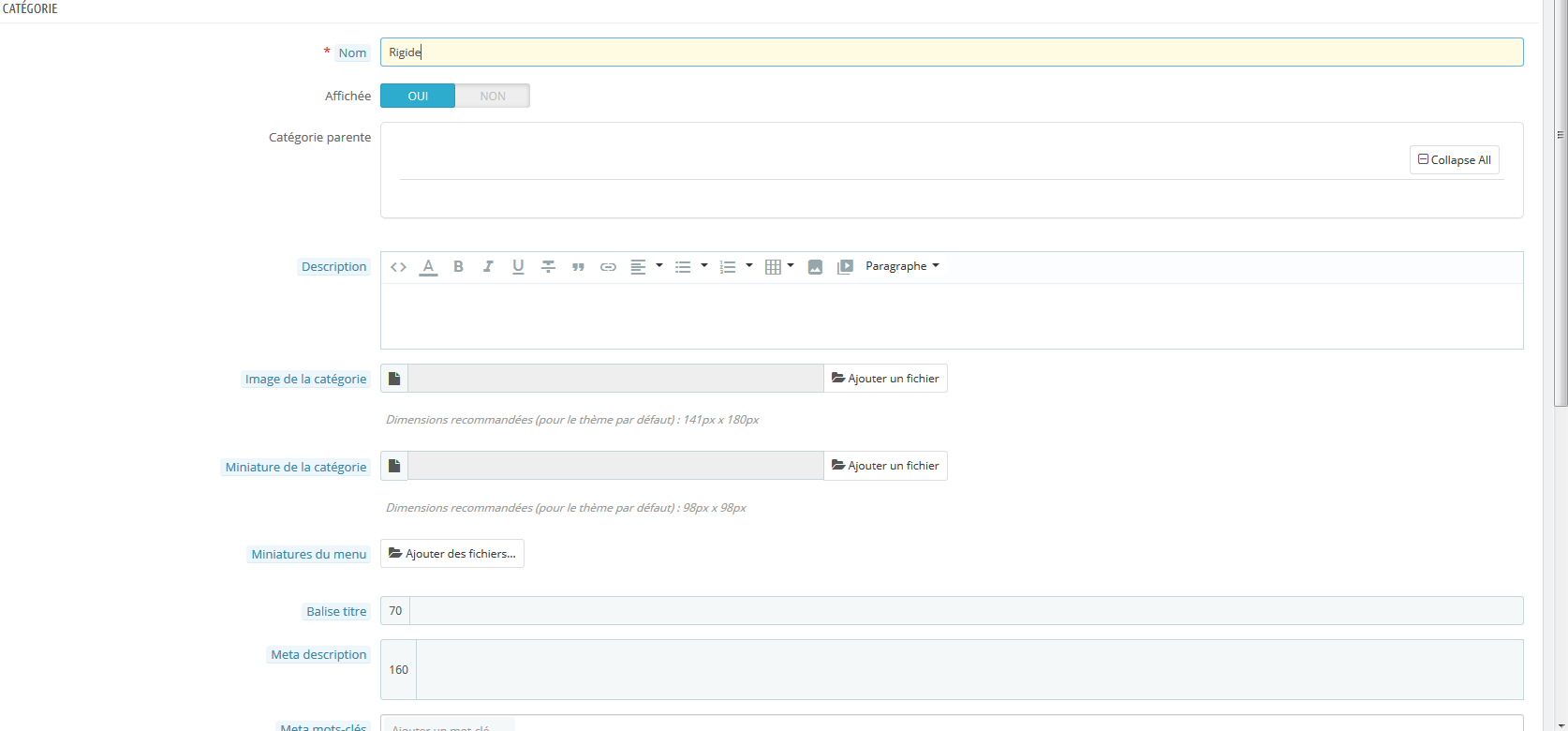Open the text color tool
This screenshot has width=1568, height=731.
pyautogui.click(x=428, y=267)
